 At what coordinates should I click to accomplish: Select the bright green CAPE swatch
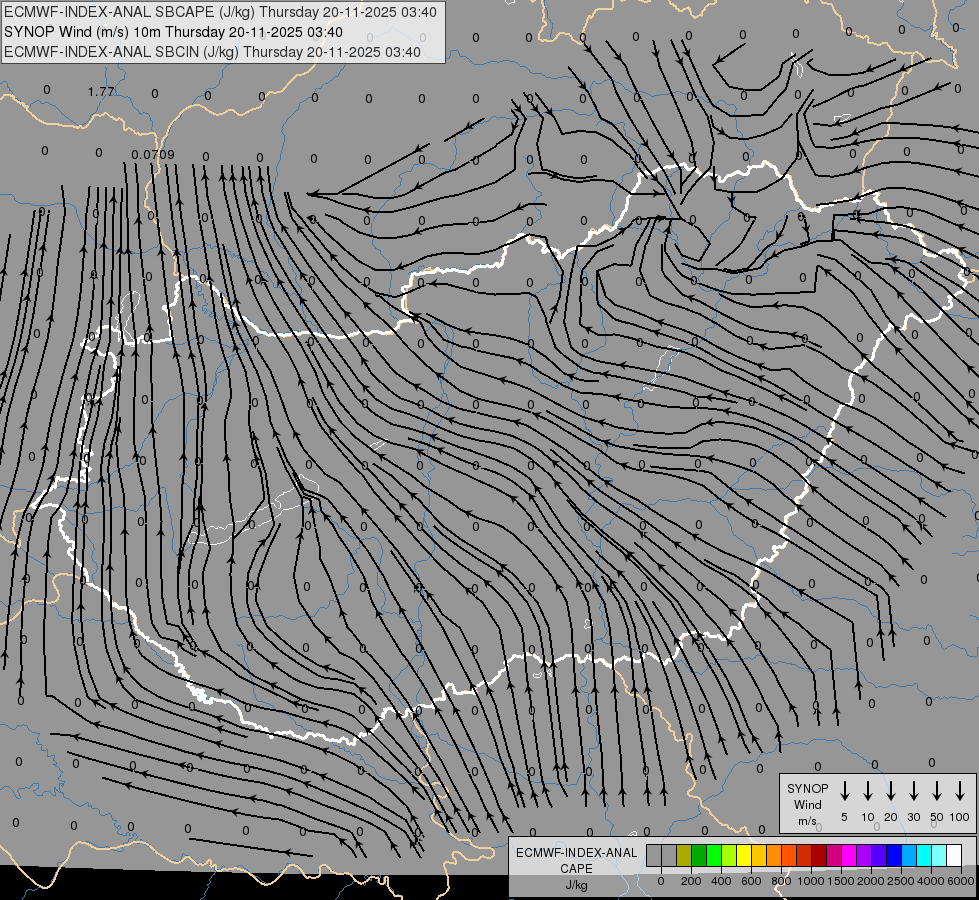(x=714, y=855)
